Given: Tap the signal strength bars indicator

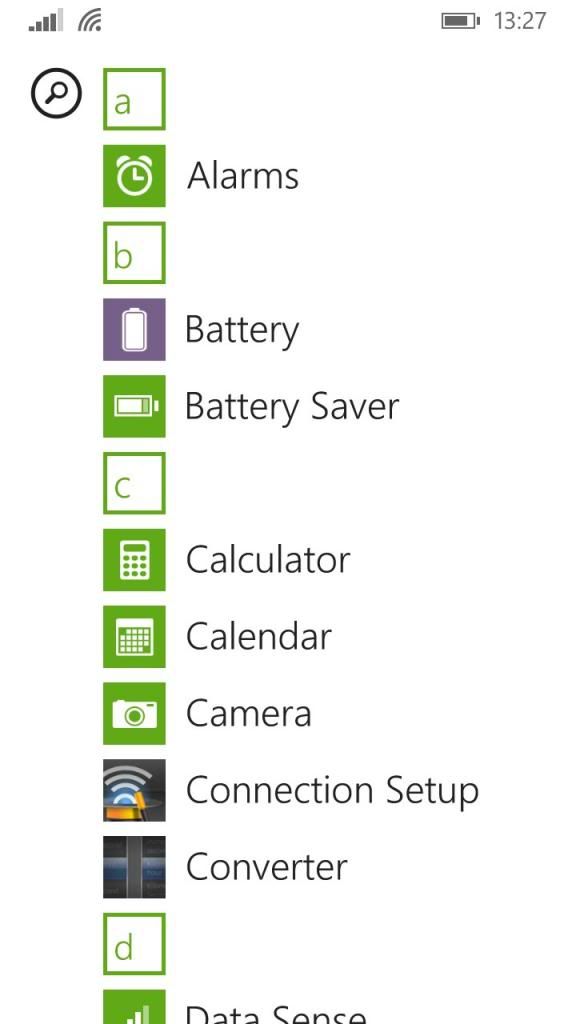Looking at the screenshot, I should (x=46, y=20).
